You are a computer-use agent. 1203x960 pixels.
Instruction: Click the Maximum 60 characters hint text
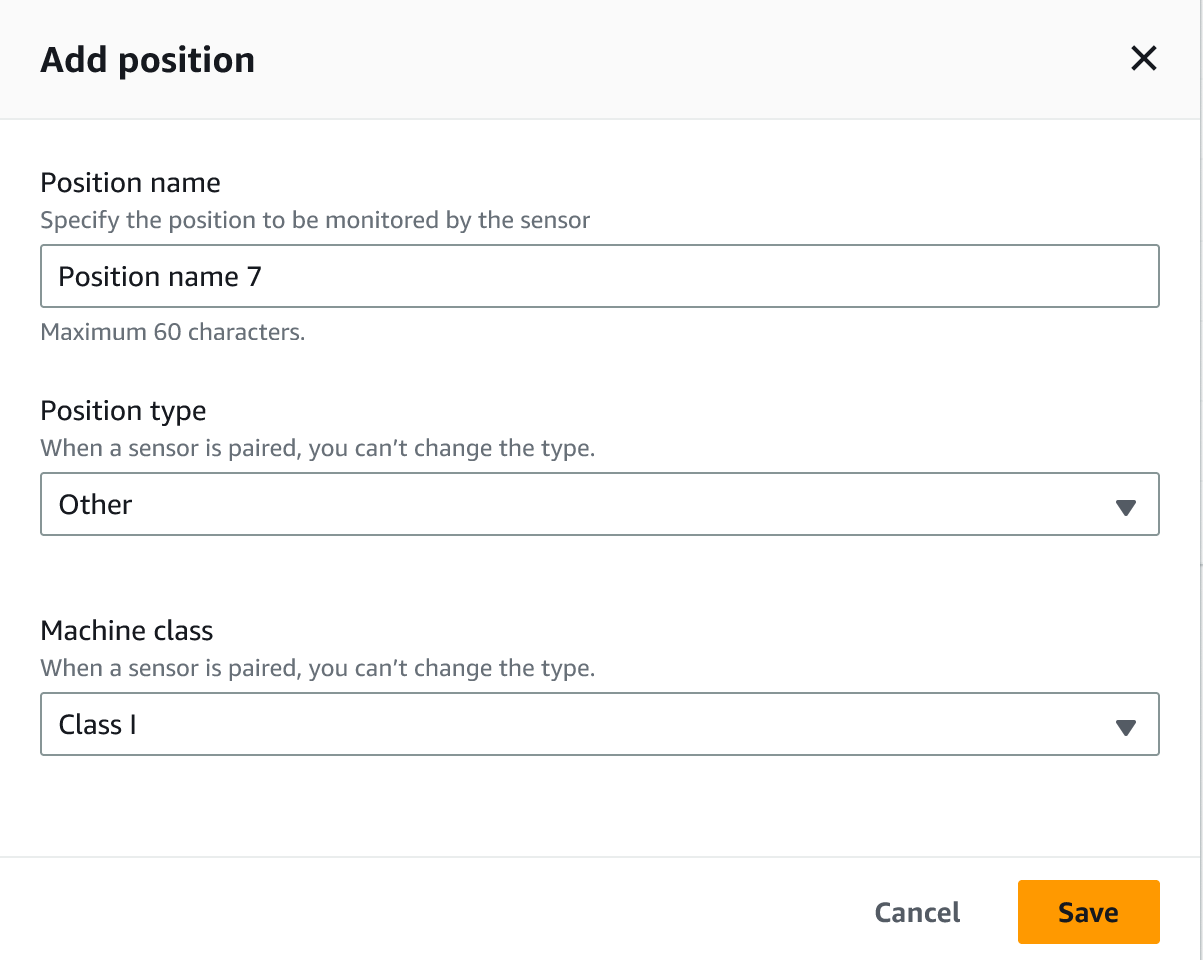pyautogui.click(x=173, y=331)
